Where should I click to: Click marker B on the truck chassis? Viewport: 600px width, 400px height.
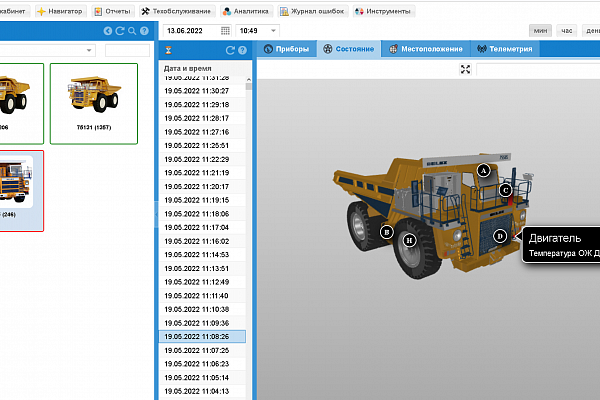387,232
